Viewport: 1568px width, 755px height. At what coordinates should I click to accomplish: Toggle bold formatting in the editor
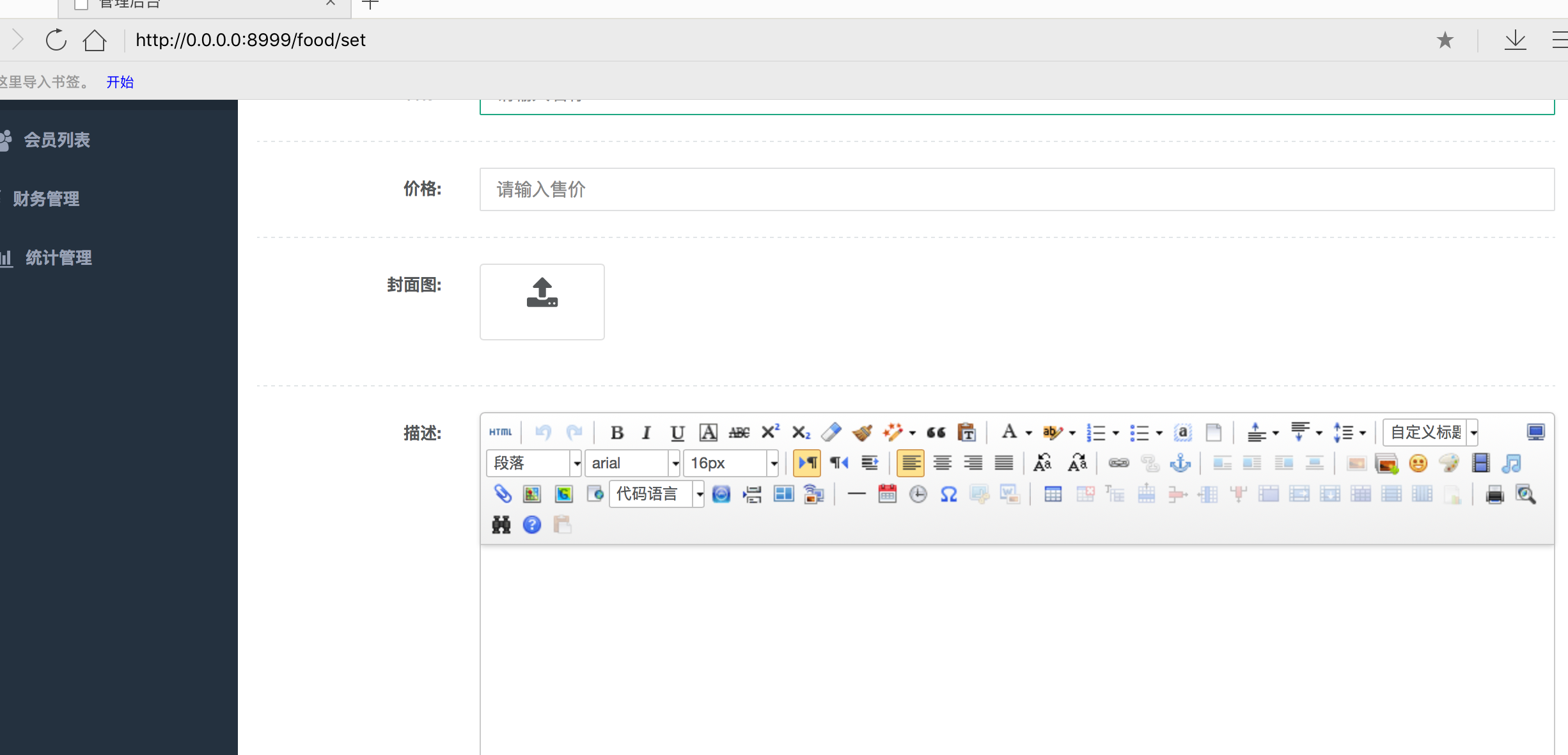point(616,433)
